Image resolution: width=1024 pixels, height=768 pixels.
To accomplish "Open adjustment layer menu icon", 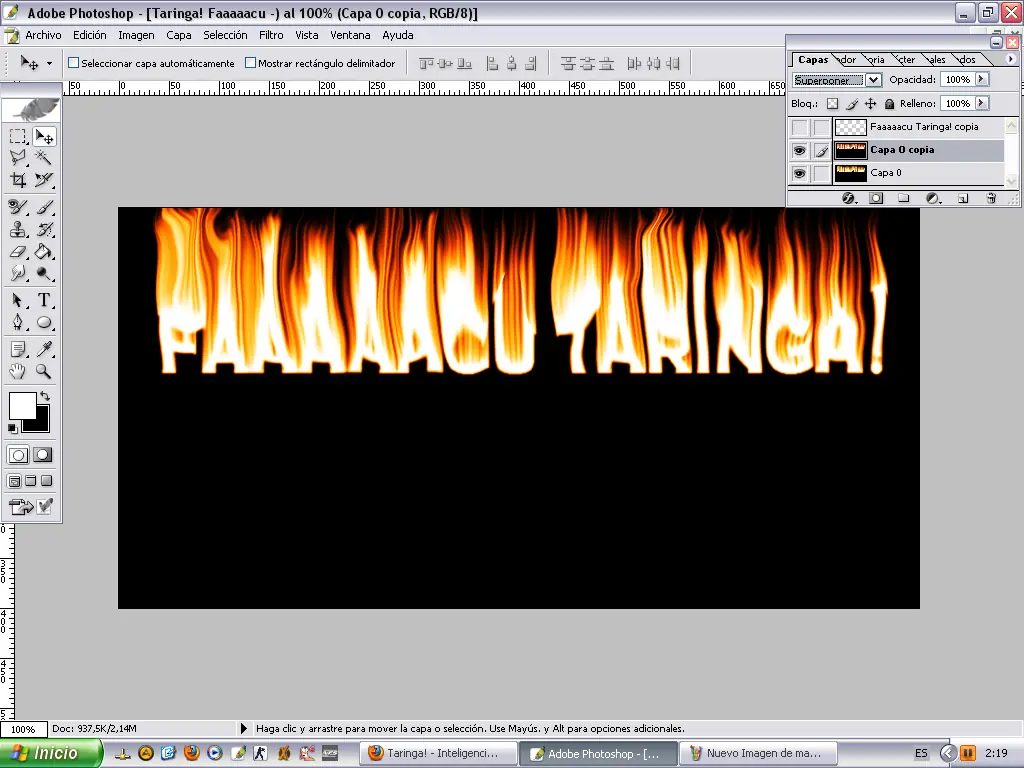I will click(x=933, y=198).
